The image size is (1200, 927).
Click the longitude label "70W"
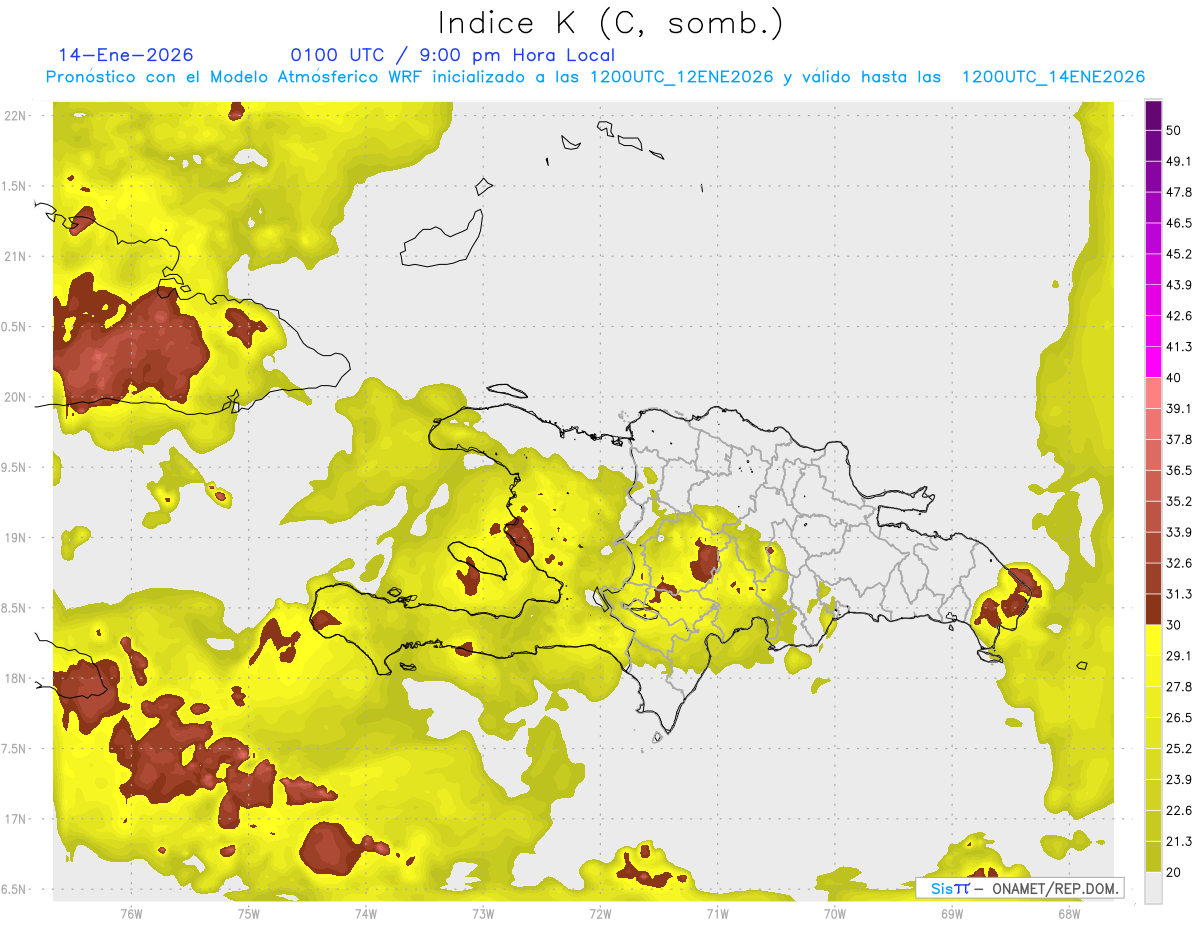tap(834, 914)
